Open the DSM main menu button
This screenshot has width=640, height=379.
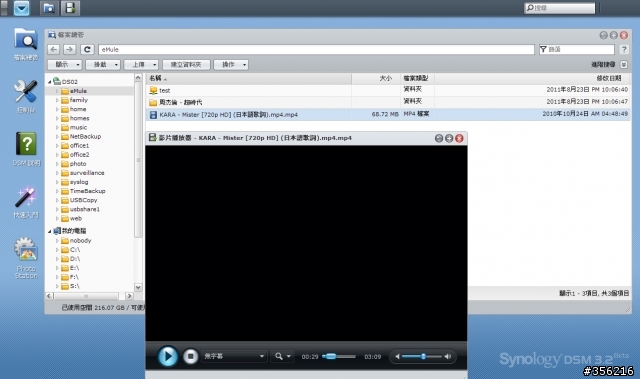(22, 8)
